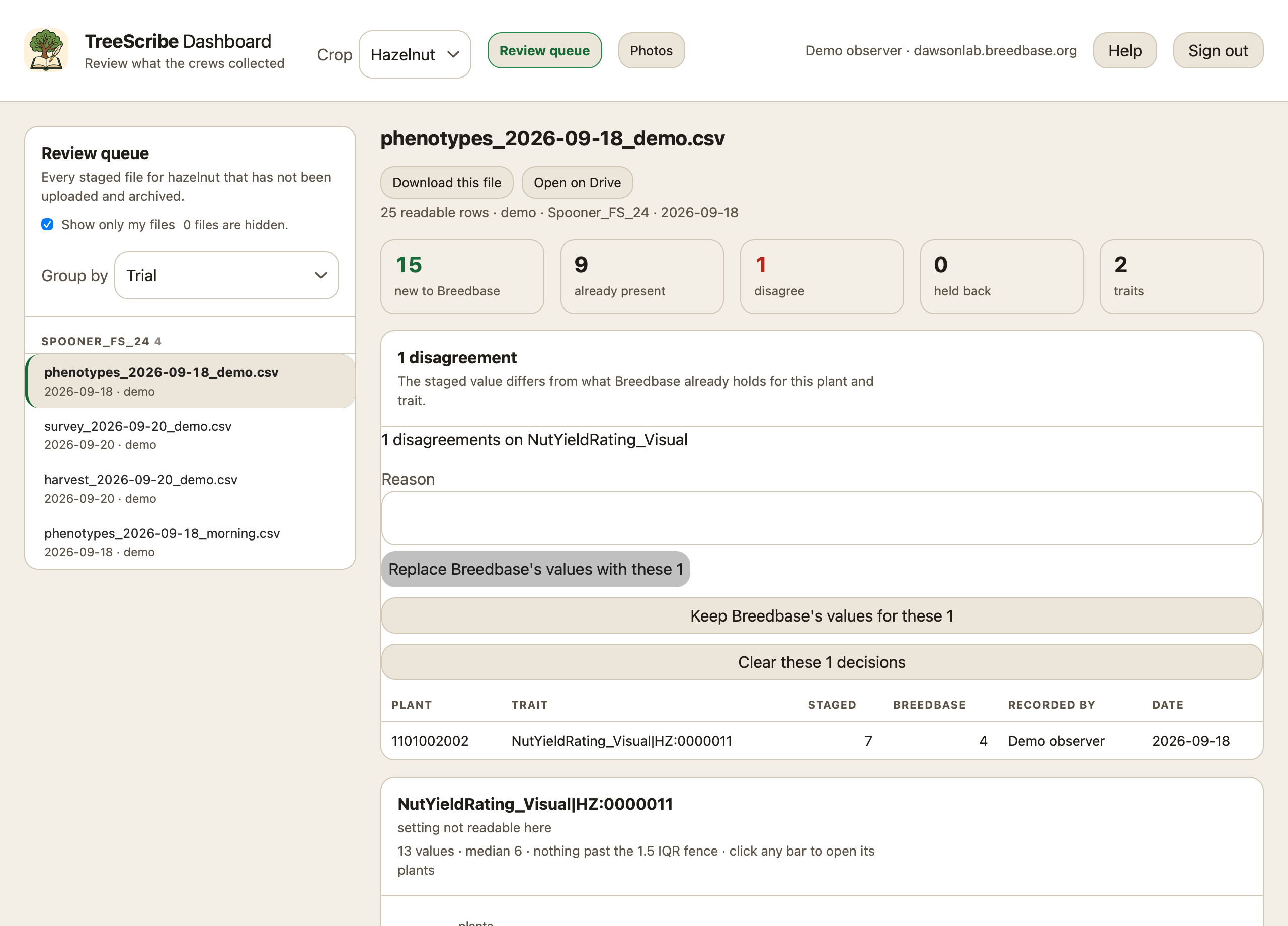Click the PLANT column header

click(412, 705)
